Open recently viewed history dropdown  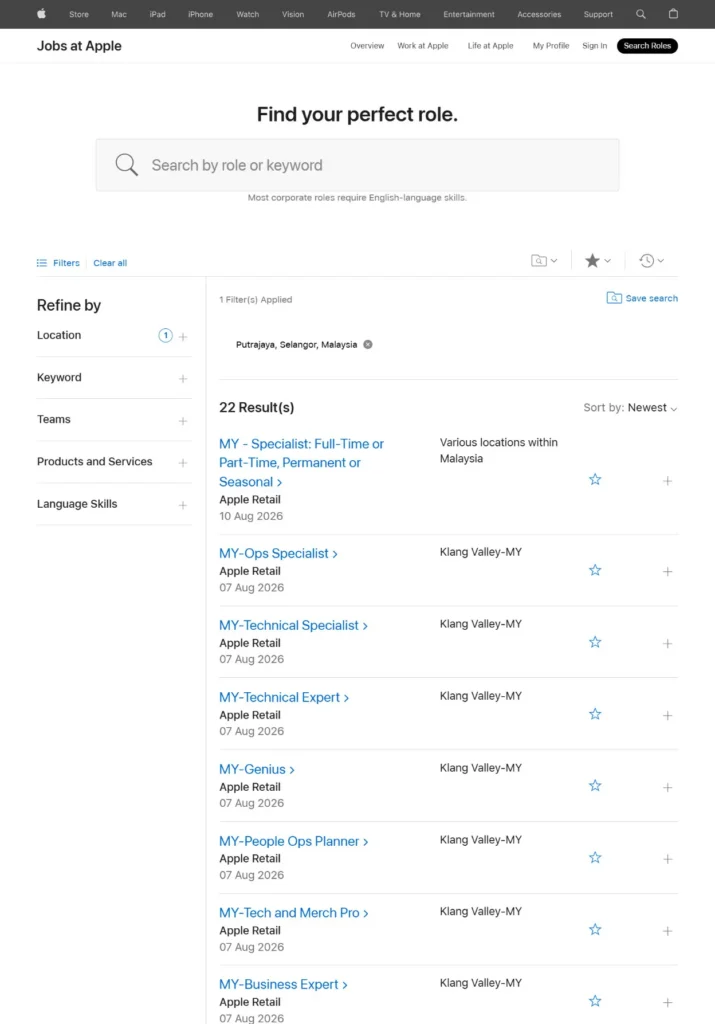point(651,261)
